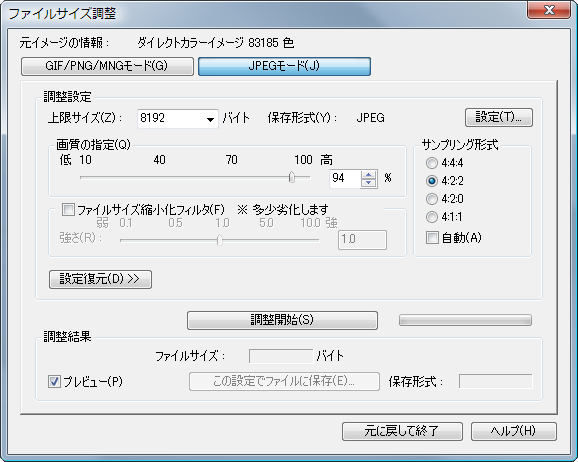The image size is (578, 462).
Task: Open the 上限サイズ dropdown arrow
Action: tap(210, 119)
